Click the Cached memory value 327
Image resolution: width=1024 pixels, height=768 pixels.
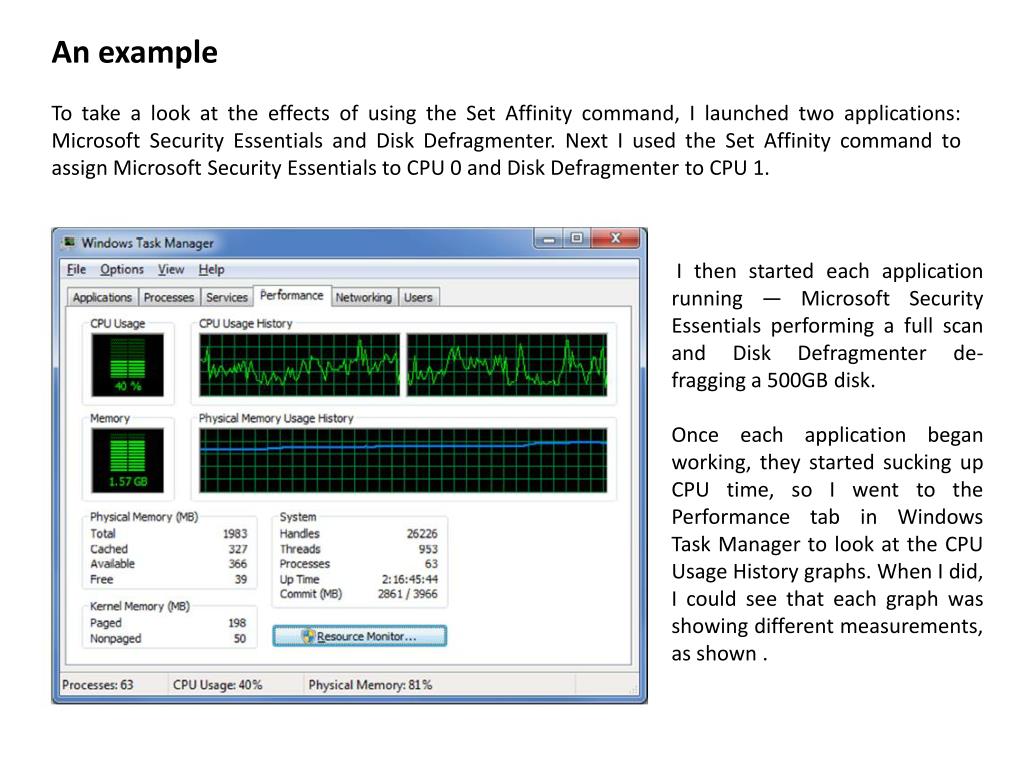(x=238, y=549)
